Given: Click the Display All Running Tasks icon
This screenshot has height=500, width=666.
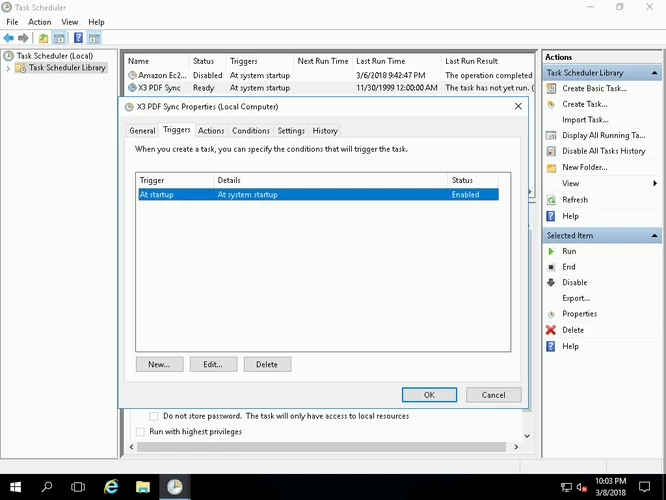Looking at the screenshot, I should click(x=551, y=136).
